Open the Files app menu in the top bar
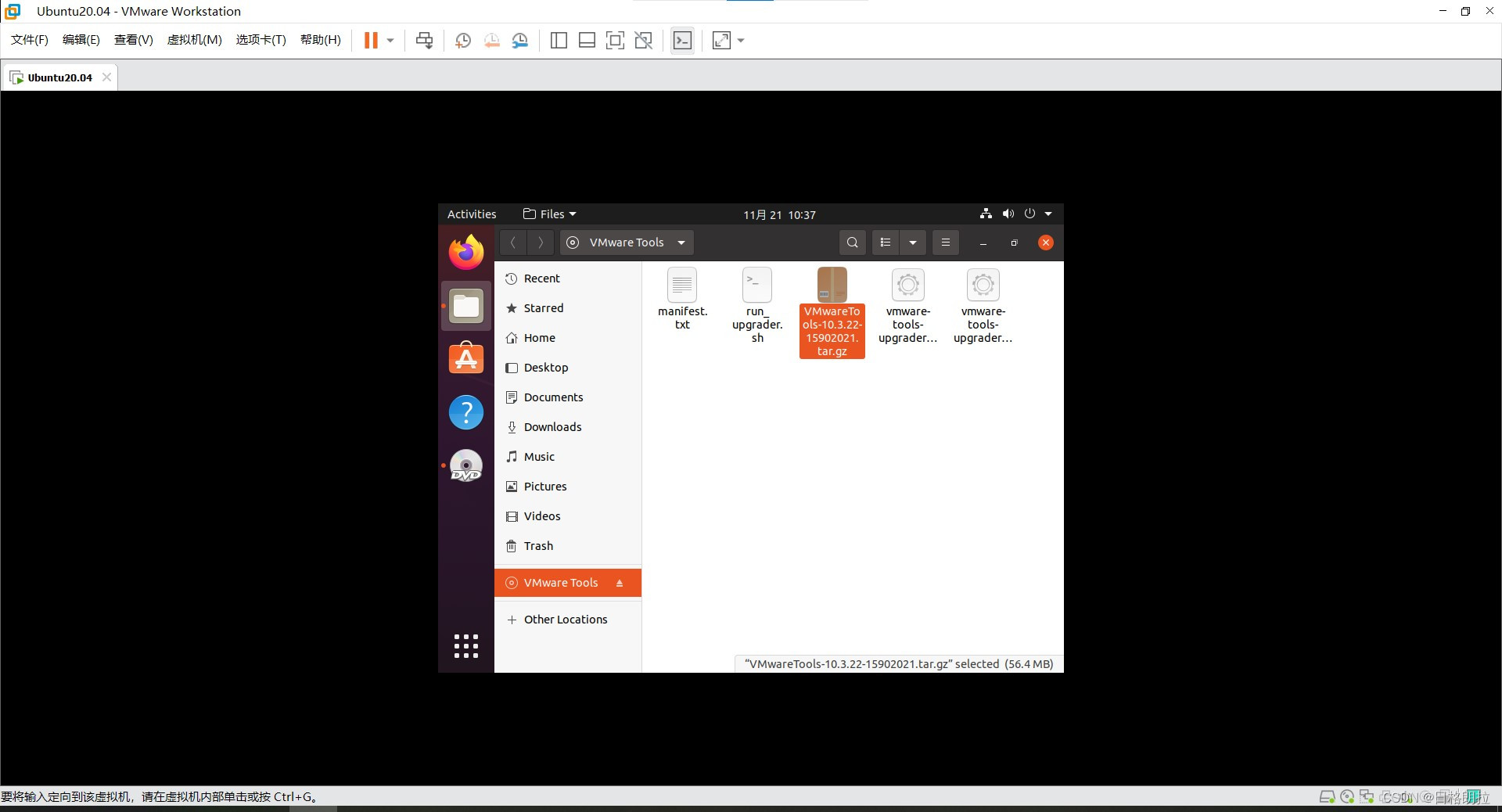1502x812 pixels. (550, 214)
